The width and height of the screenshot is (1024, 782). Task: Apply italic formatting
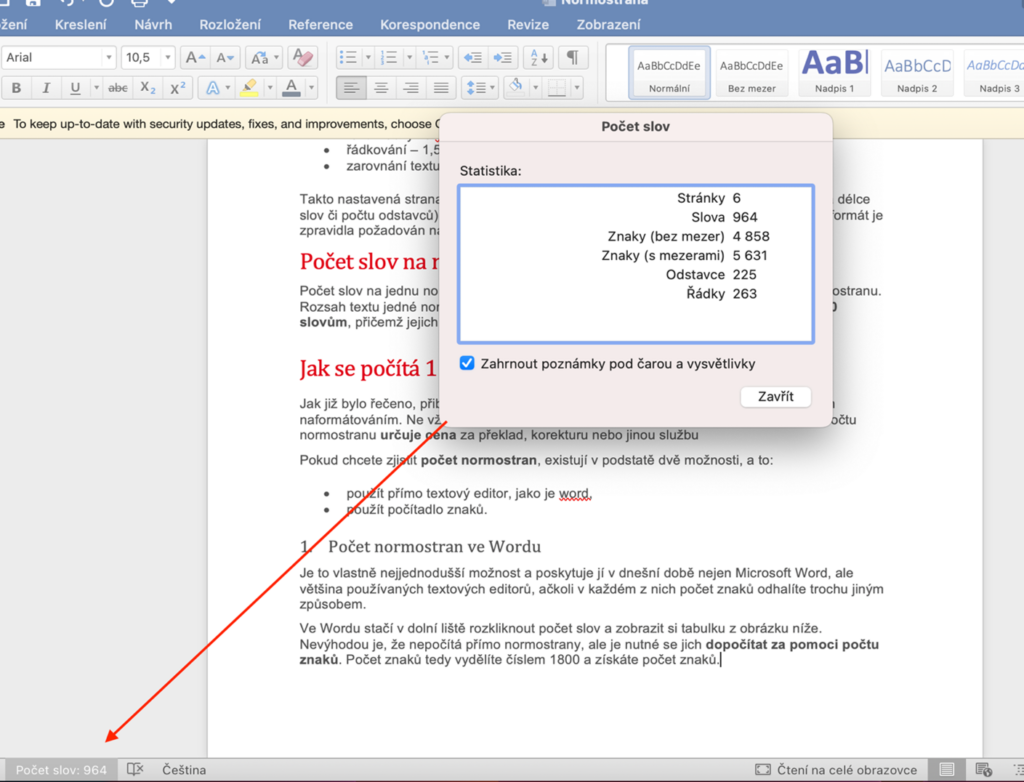tap(46, 88)
